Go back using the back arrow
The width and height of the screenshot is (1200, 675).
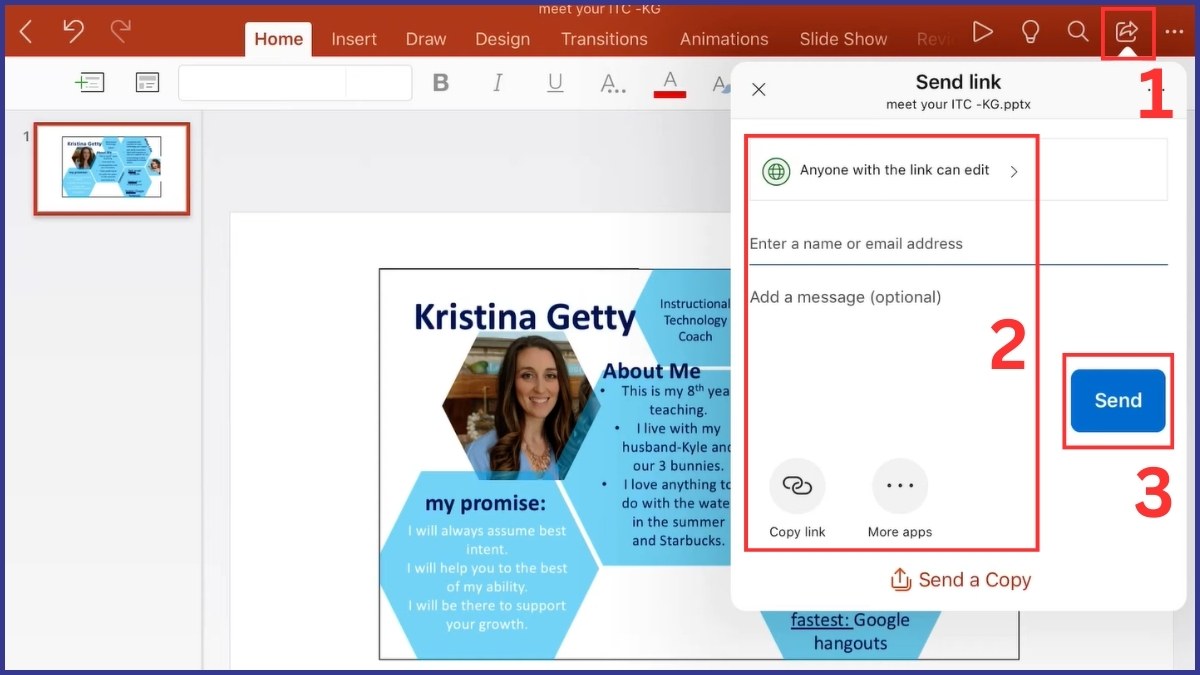point(26,32)
